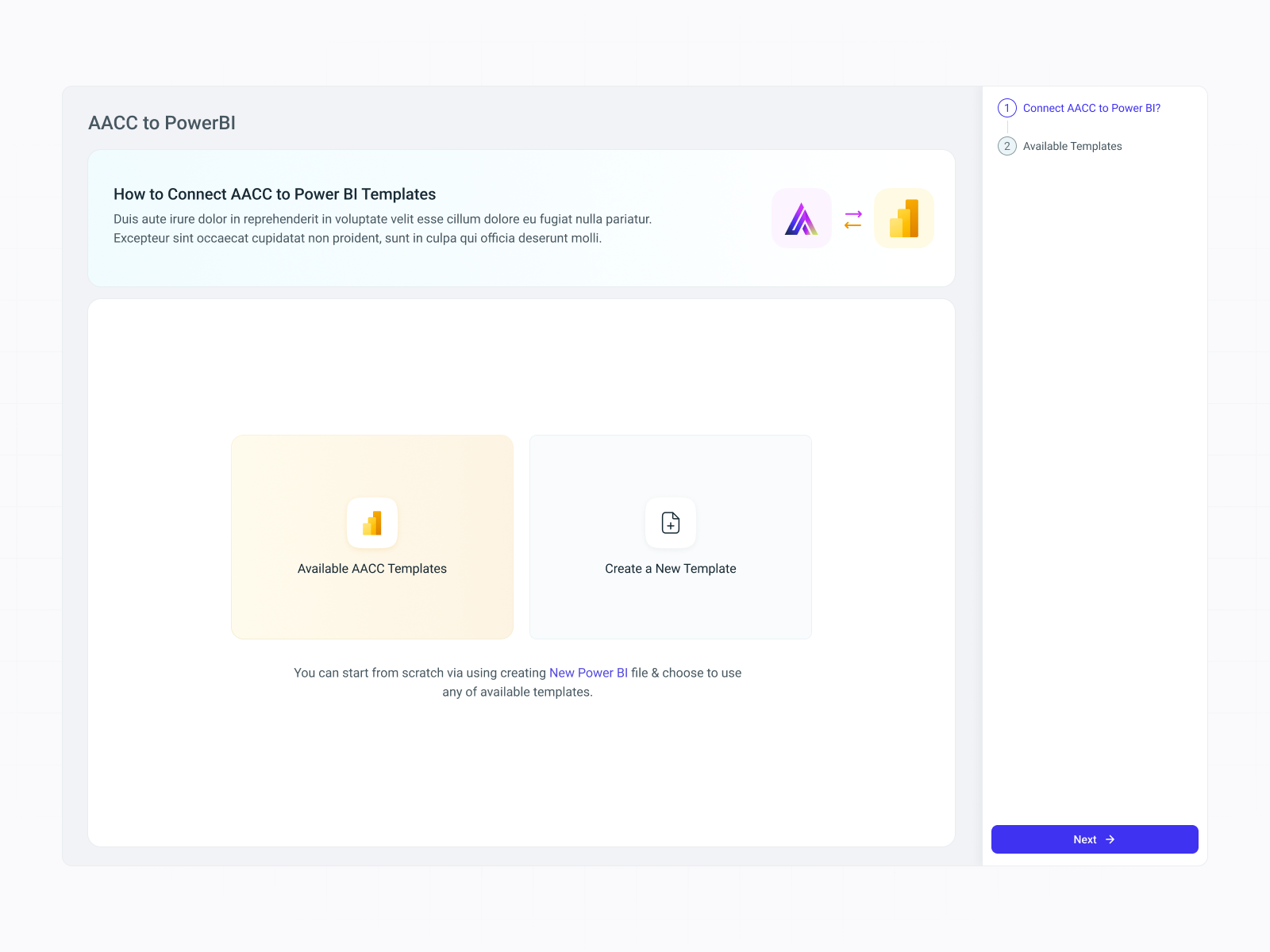Click the Power BI icon in templates card
1270x952 pixels.
[x=372, y=523]
